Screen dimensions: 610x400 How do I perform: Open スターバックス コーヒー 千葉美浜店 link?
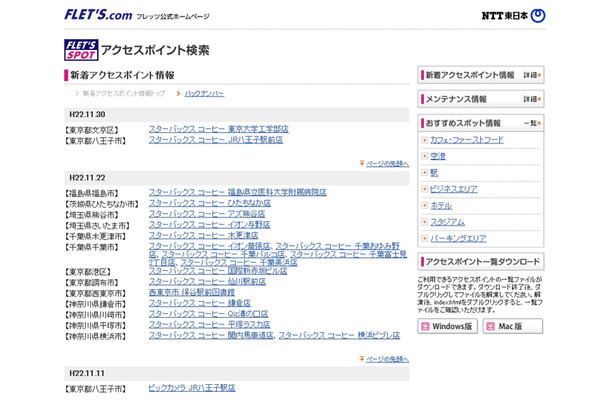click(x=239, y=263)
